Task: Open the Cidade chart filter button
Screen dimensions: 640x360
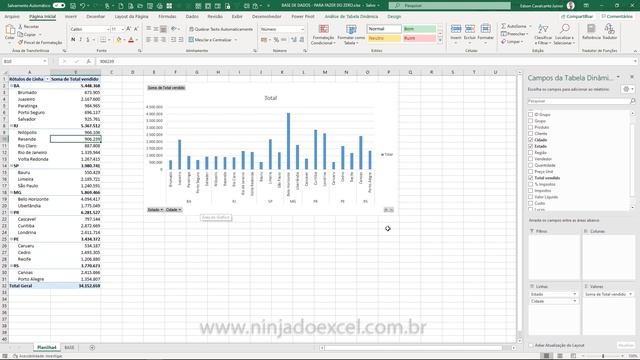Action: coord(173,210)
